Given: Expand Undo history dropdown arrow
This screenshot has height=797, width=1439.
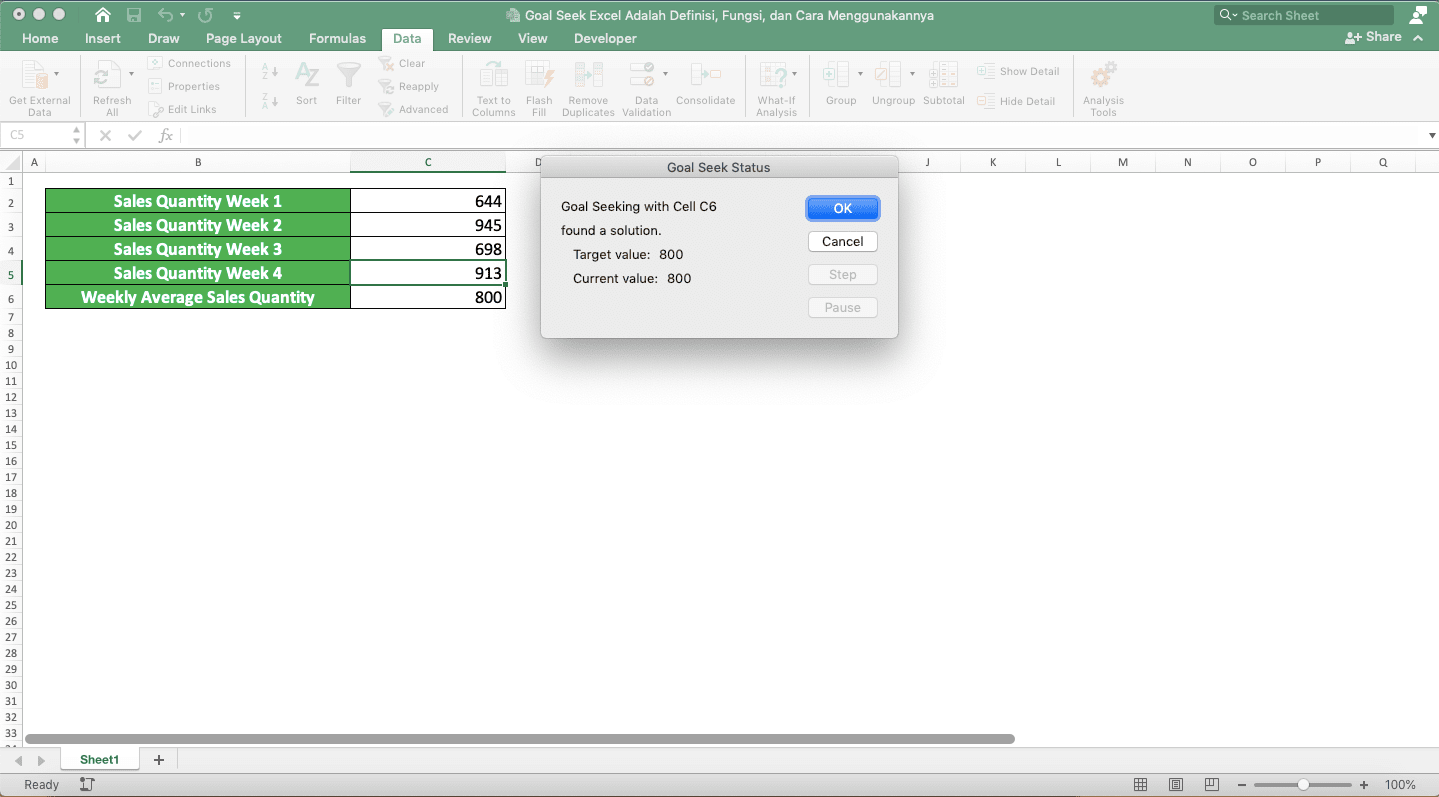Looking at the screenshot, I should point(183,16).
